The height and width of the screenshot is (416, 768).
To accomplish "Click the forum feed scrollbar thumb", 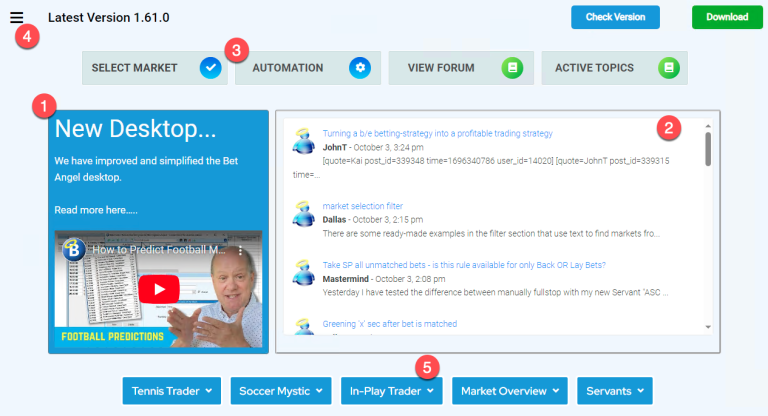I will click(708, 149).
